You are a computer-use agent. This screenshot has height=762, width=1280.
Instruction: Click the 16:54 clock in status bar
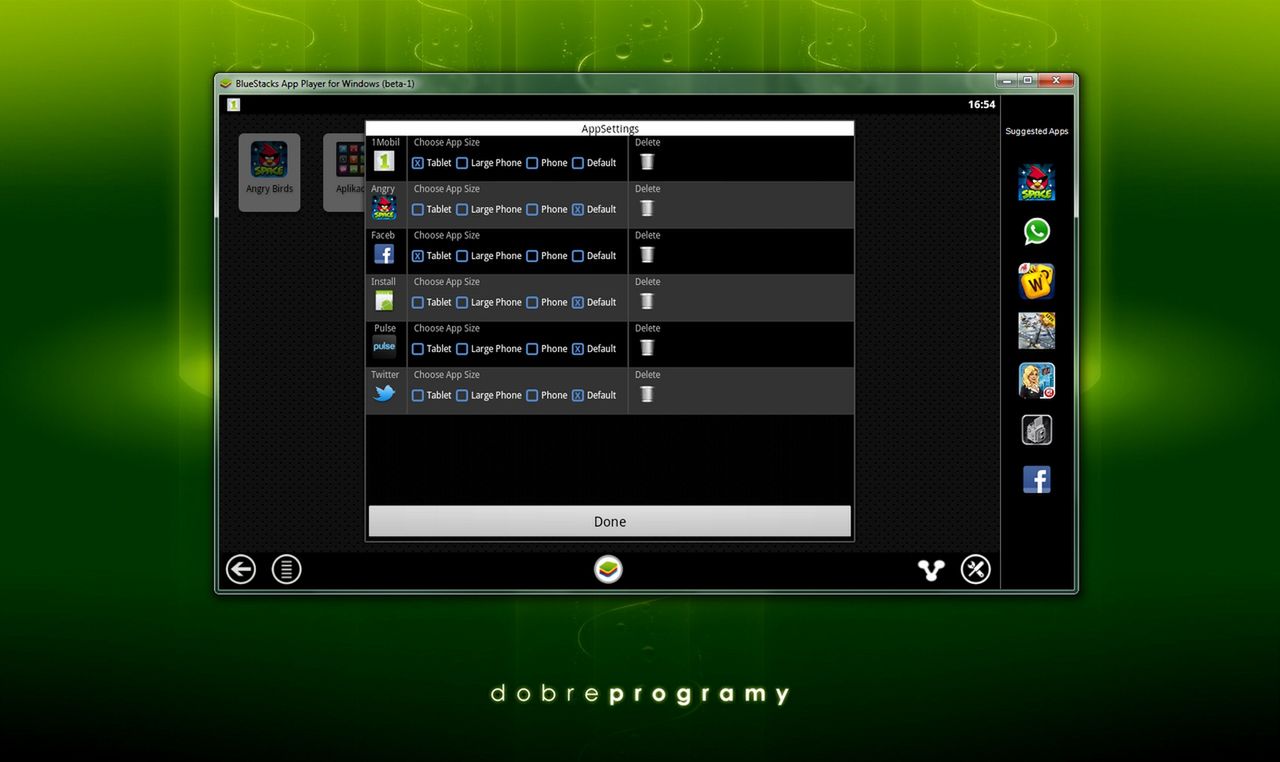coord(981,104)
